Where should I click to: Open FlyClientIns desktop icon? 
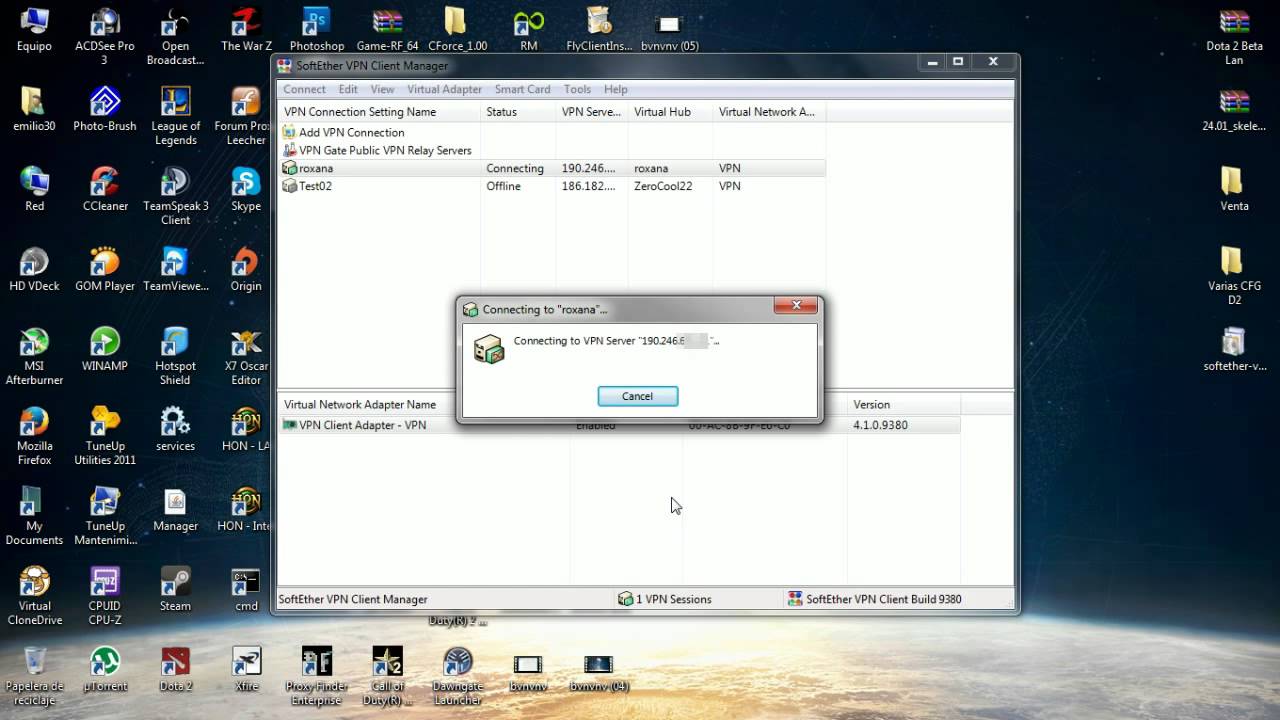[x=599, y=30]
